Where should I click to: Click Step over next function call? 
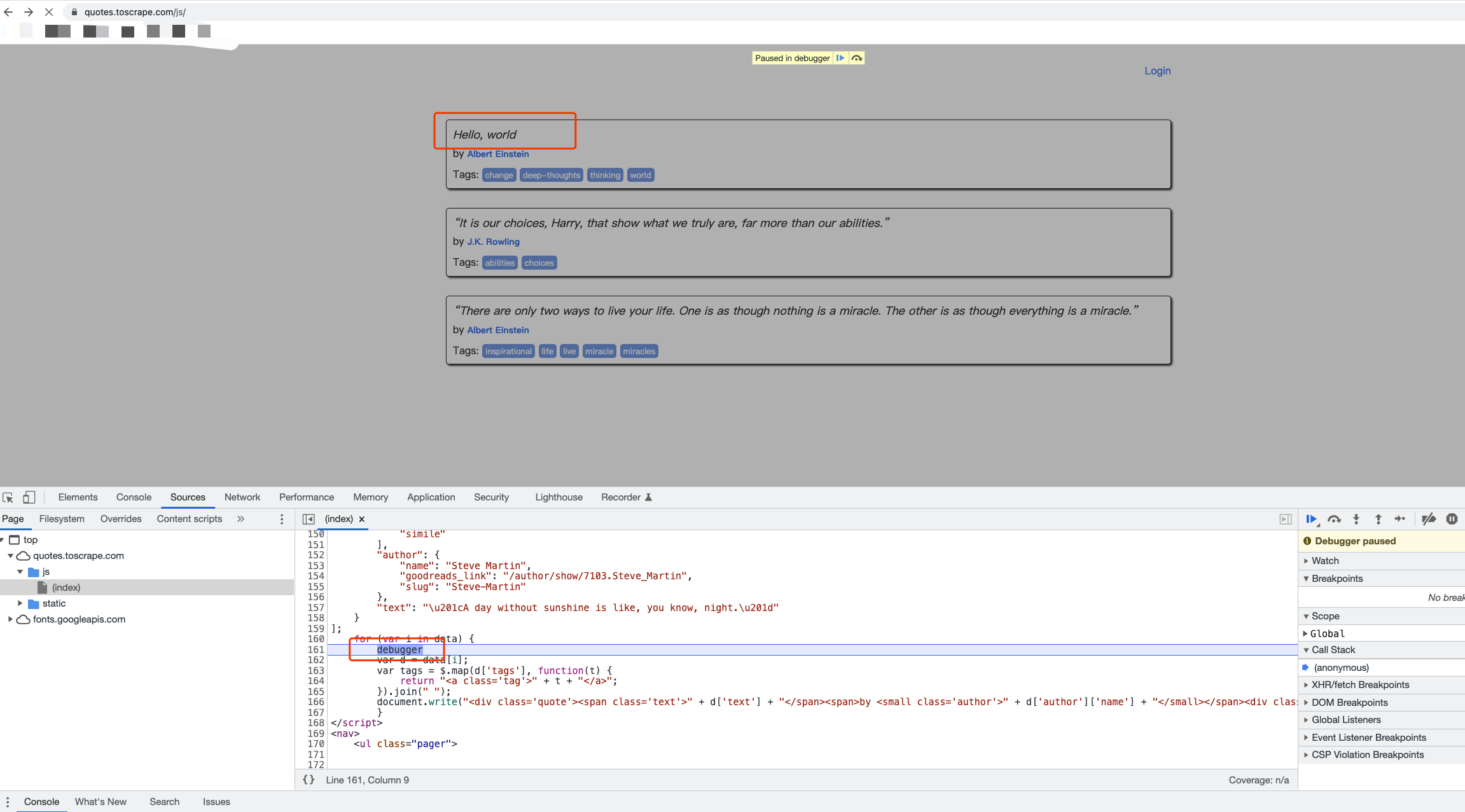[1334, 519]
